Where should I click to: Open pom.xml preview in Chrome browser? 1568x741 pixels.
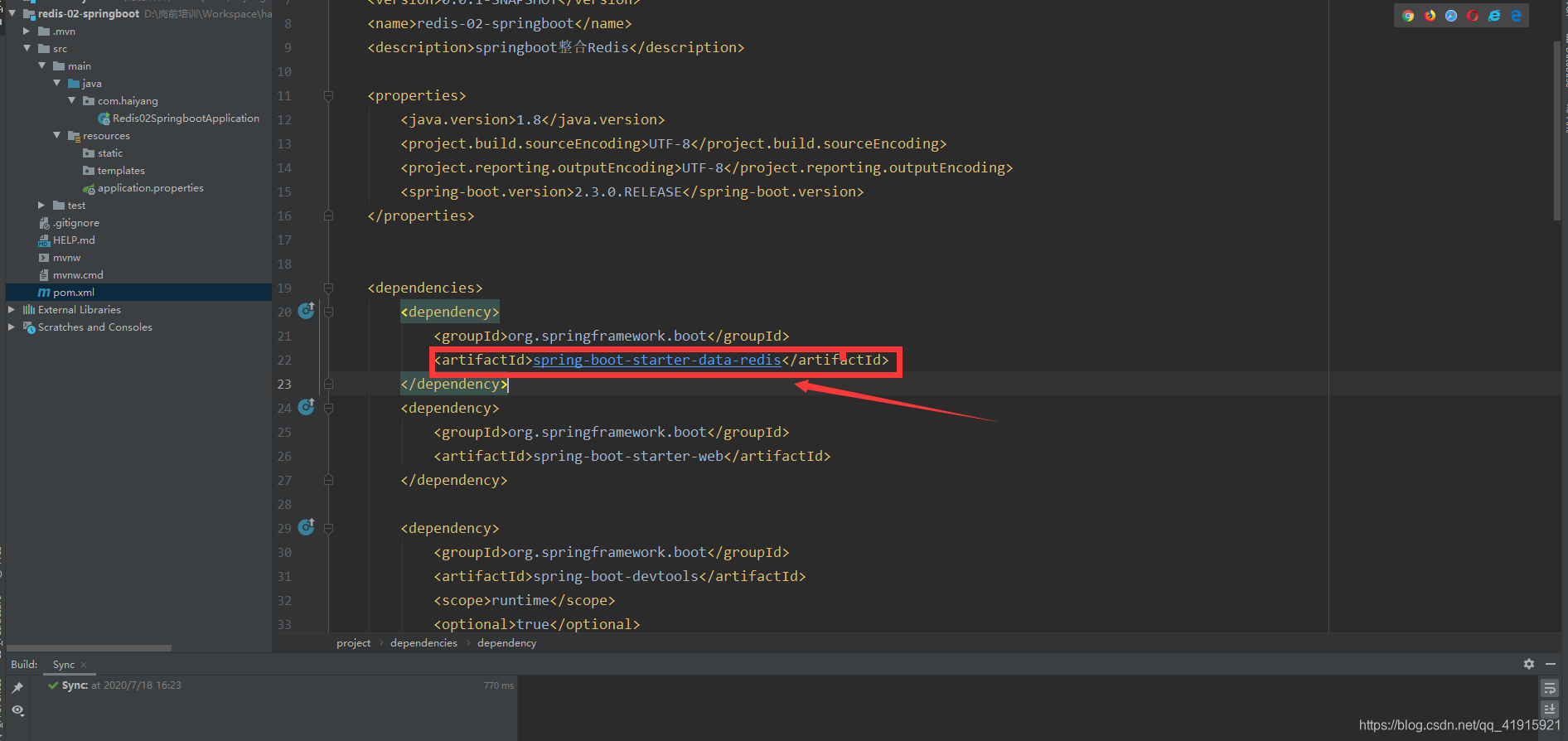click(1408, 16)
